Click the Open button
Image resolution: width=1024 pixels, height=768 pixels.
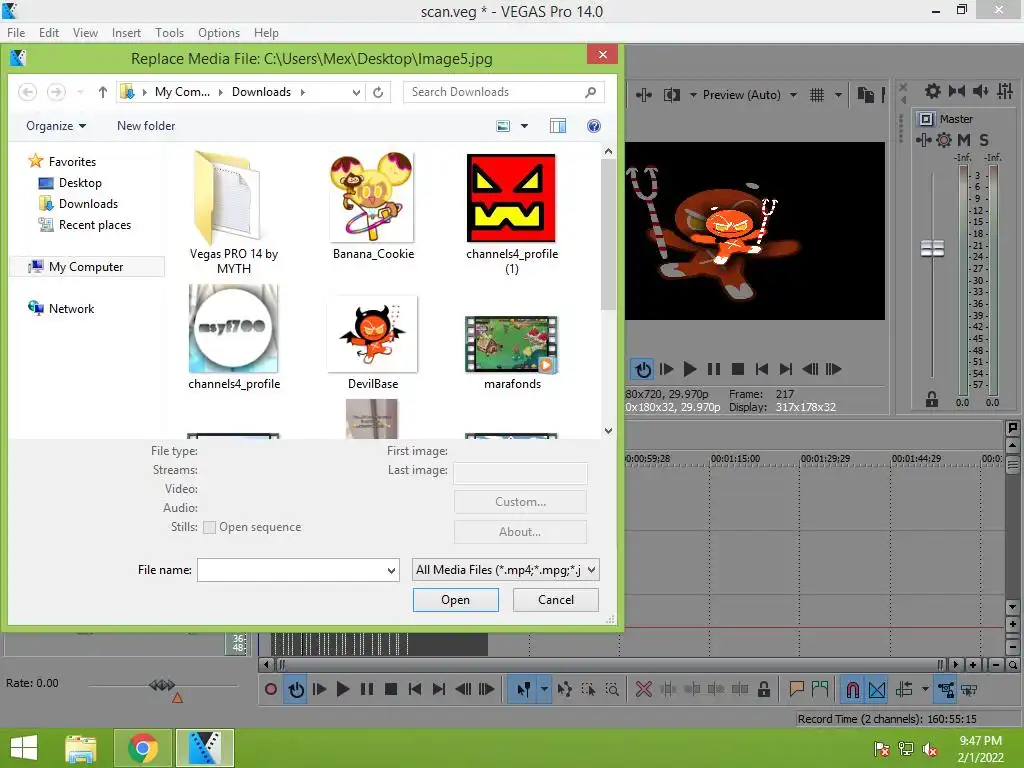455,600
